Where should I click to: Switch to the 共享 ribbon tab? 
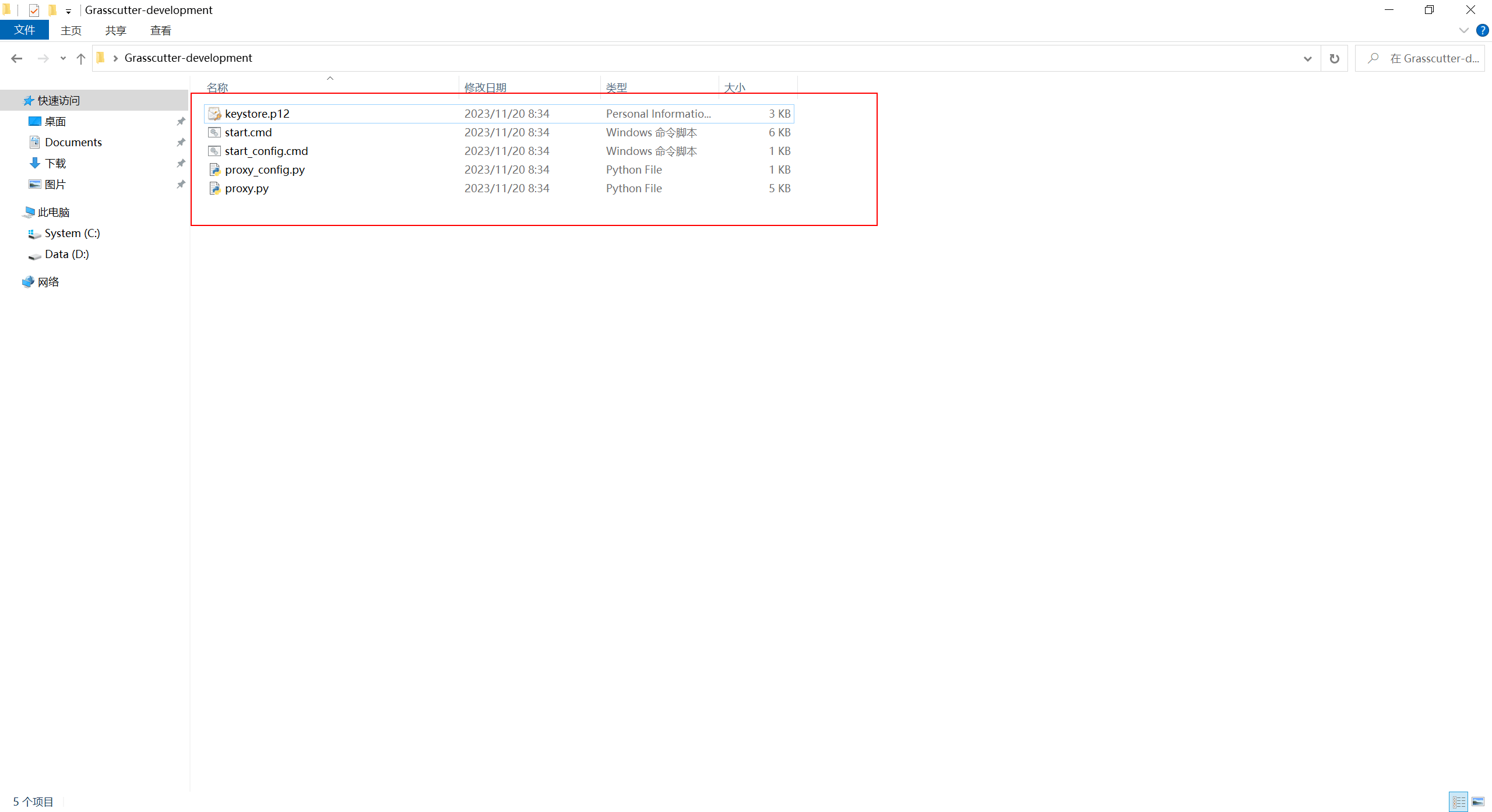115,30
